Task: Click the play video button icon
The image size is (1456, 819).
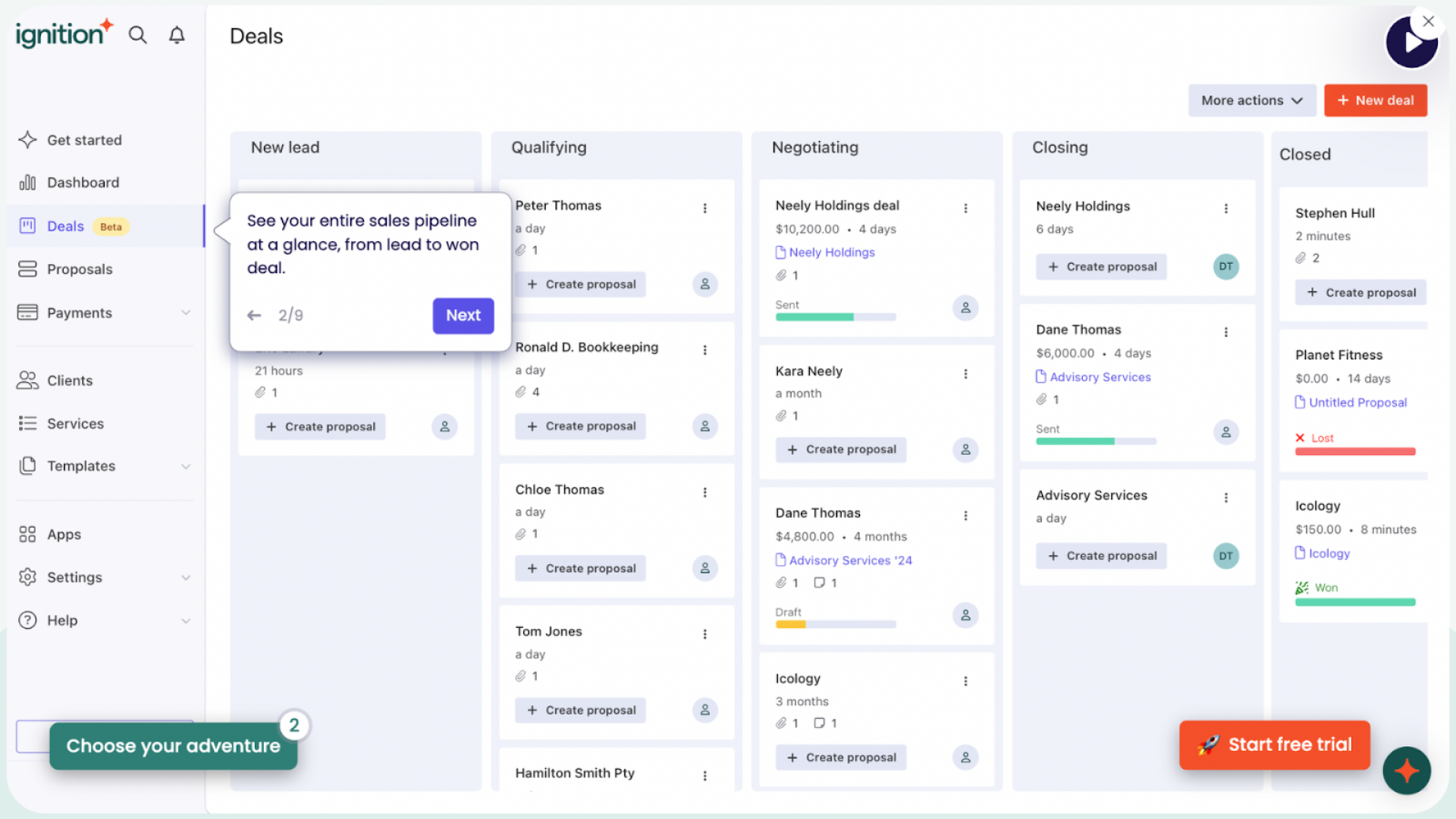Action: pyautogui.click(x=1410, y=43)
